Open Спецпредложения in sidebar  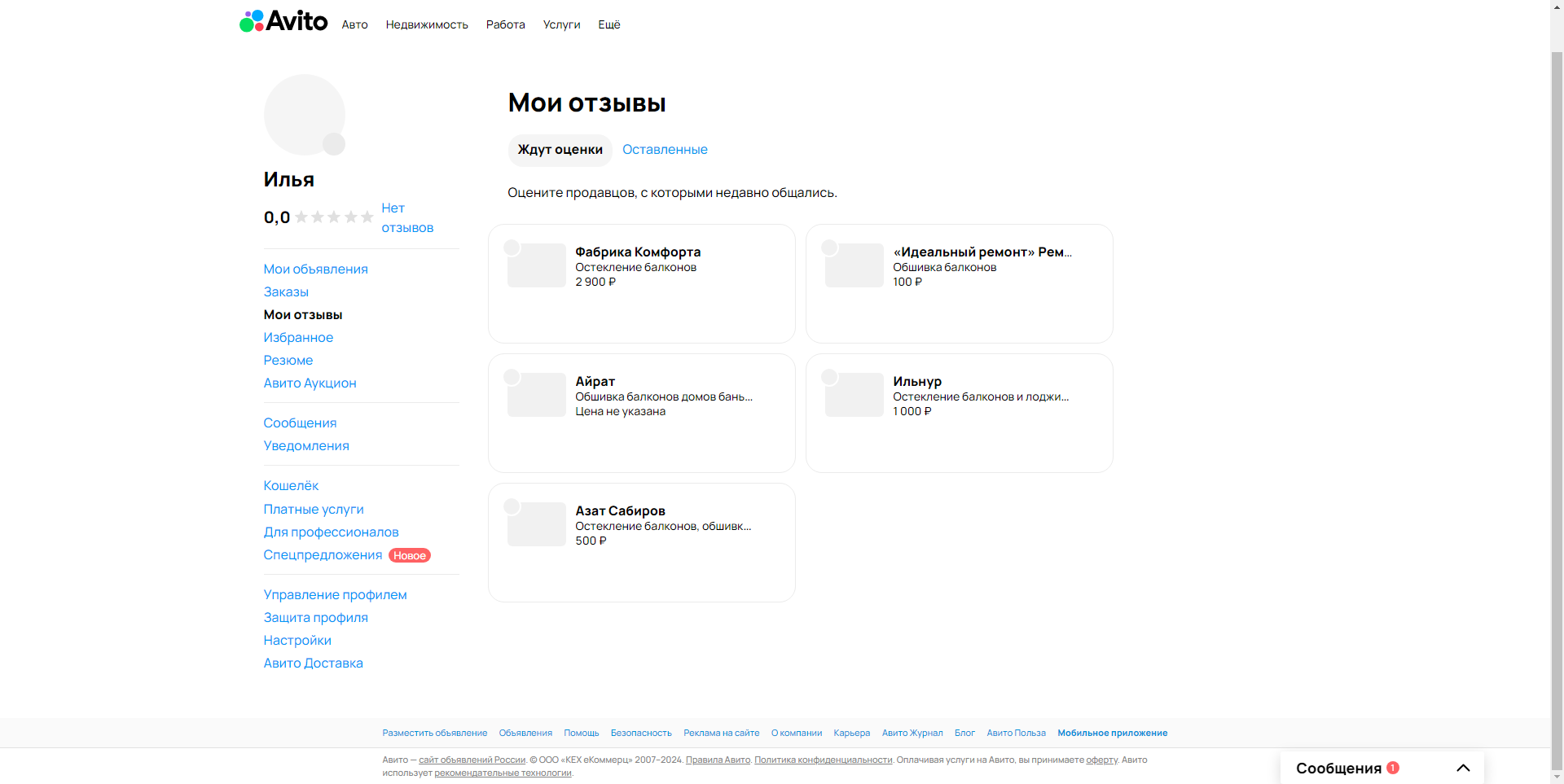pos(323,554)
